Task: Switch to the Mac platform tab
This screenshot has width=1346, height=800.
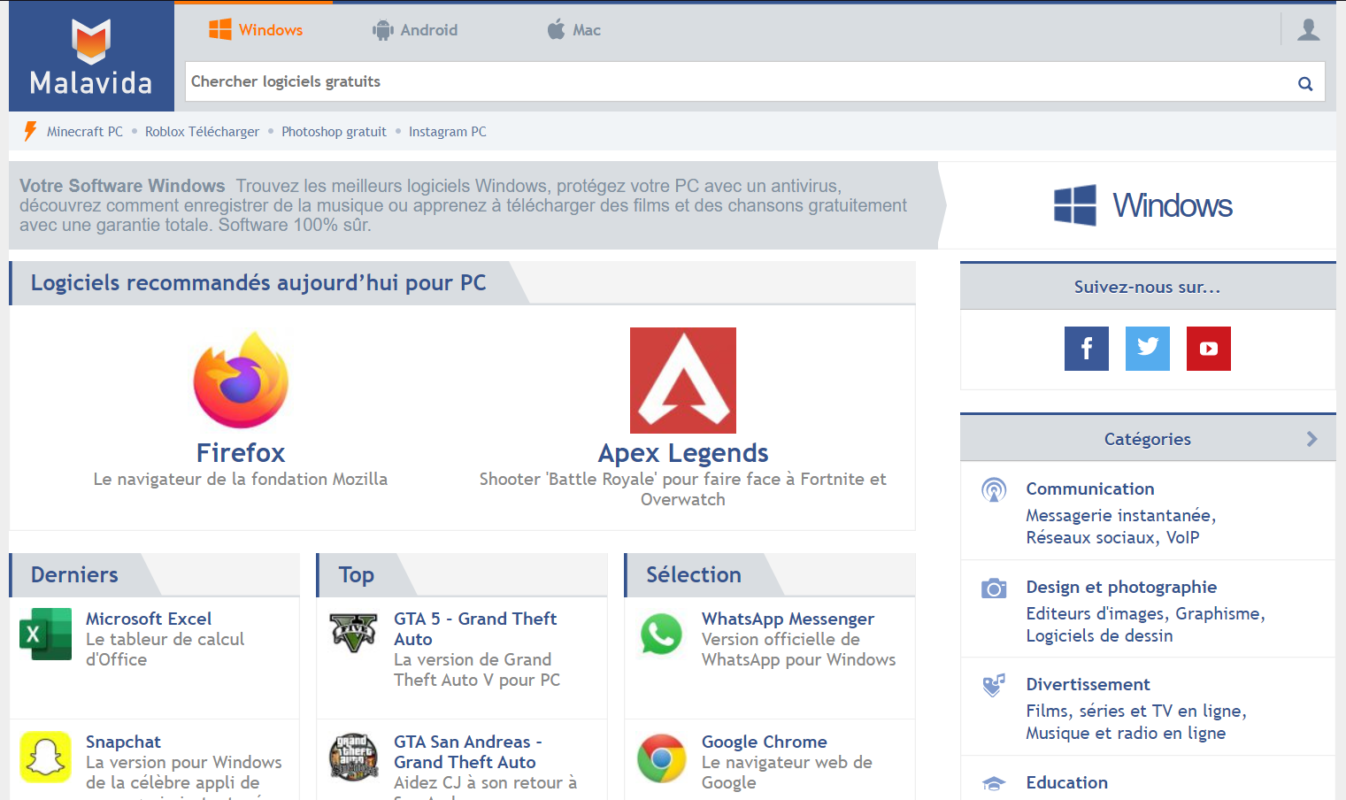Action: (574, 30)
